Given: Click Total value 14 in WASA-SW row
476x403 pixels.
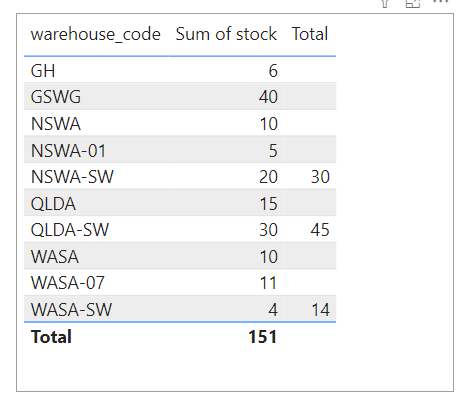Looking at the screenshot, I should coord(320,310).
